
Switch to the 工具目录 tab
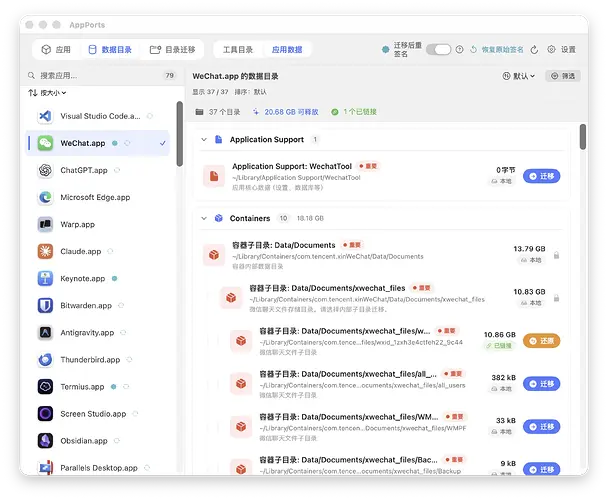point(238,50)
